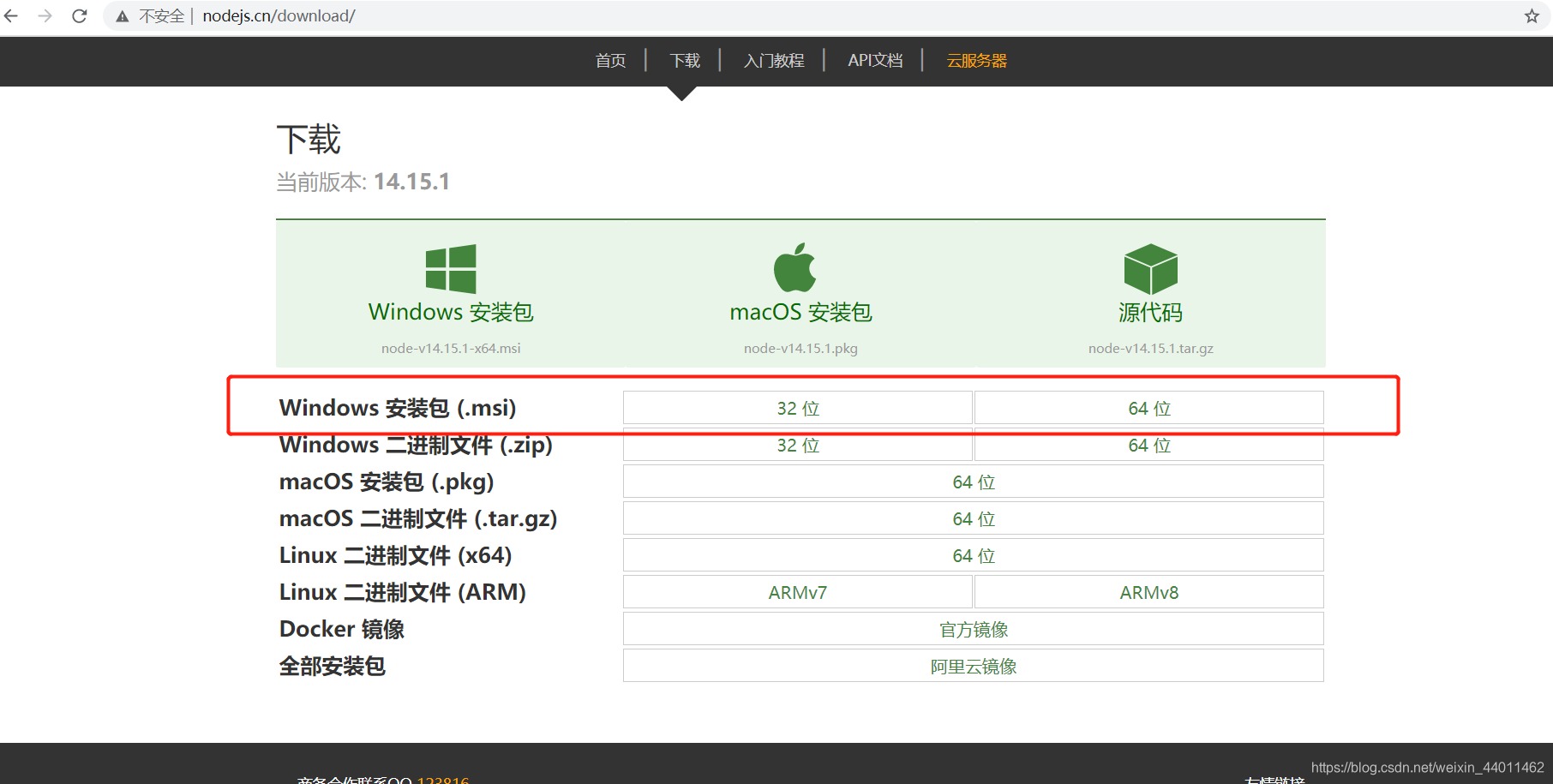Click row label Linux 二进制文件 (ARM)
1553x784 pixels.
tap(403, 592)
